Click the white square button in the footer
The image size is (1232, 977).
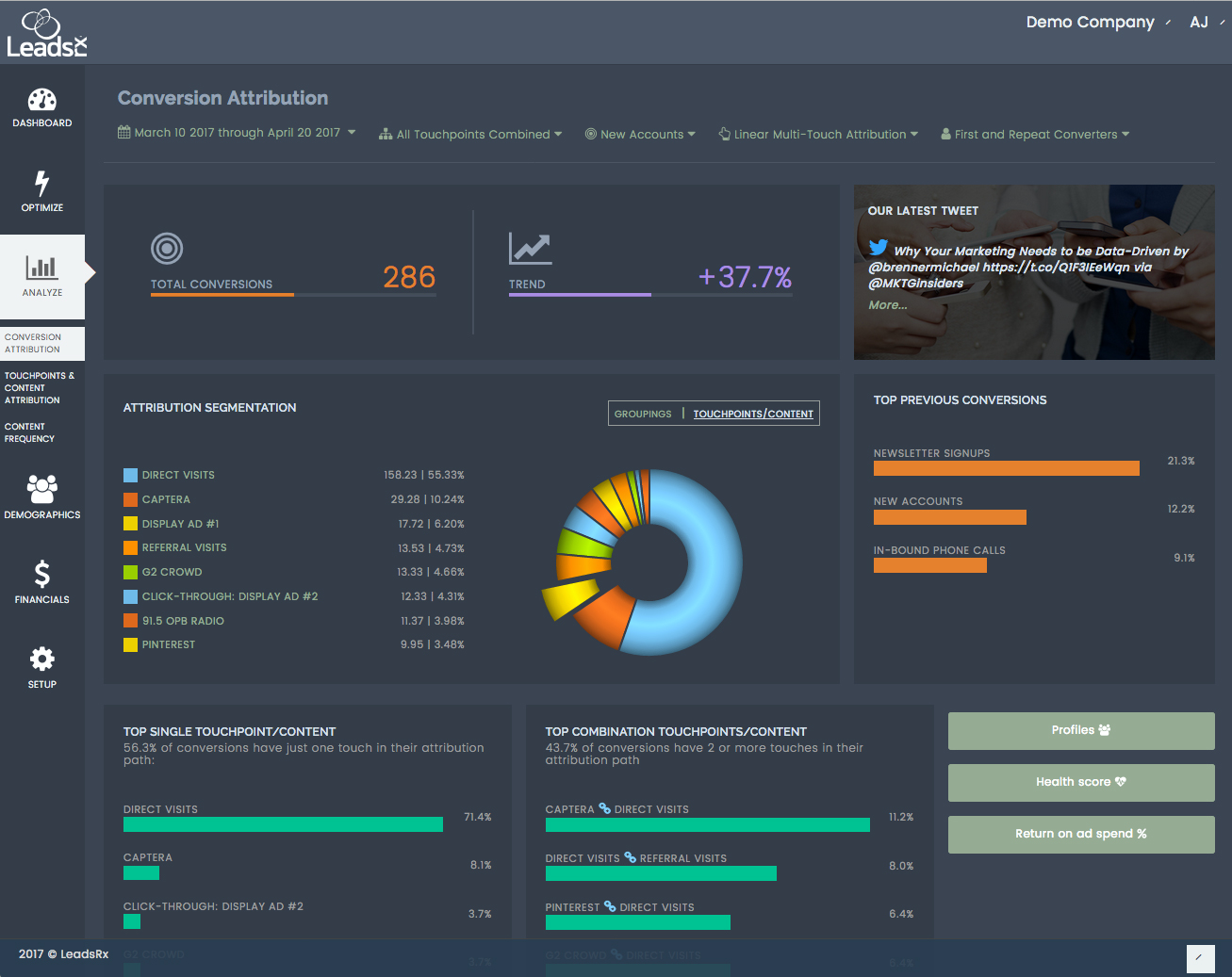pyautogui.click(x=1200, y=957)
